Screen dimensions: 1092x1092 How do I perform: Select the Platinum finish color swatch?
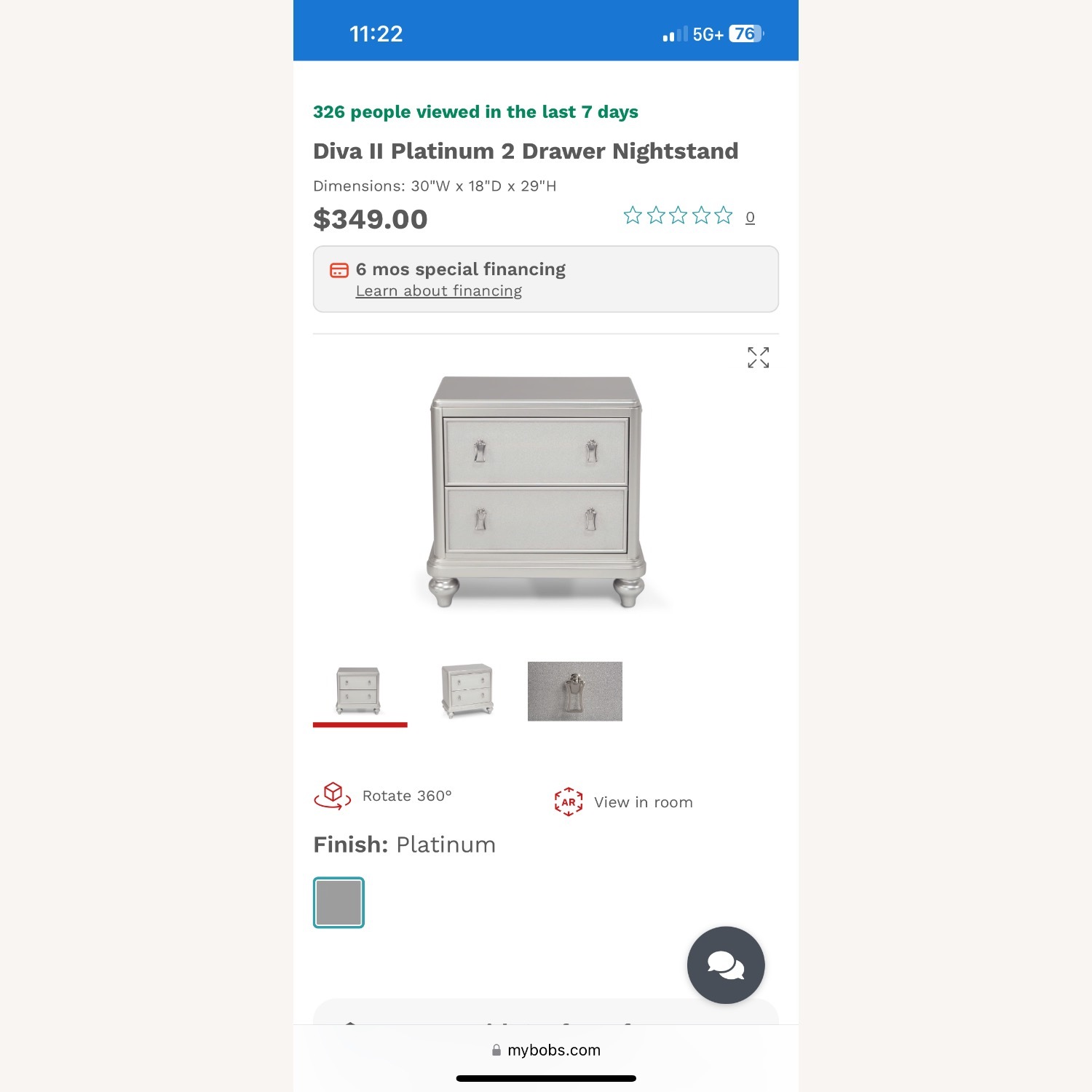(339, 903)
